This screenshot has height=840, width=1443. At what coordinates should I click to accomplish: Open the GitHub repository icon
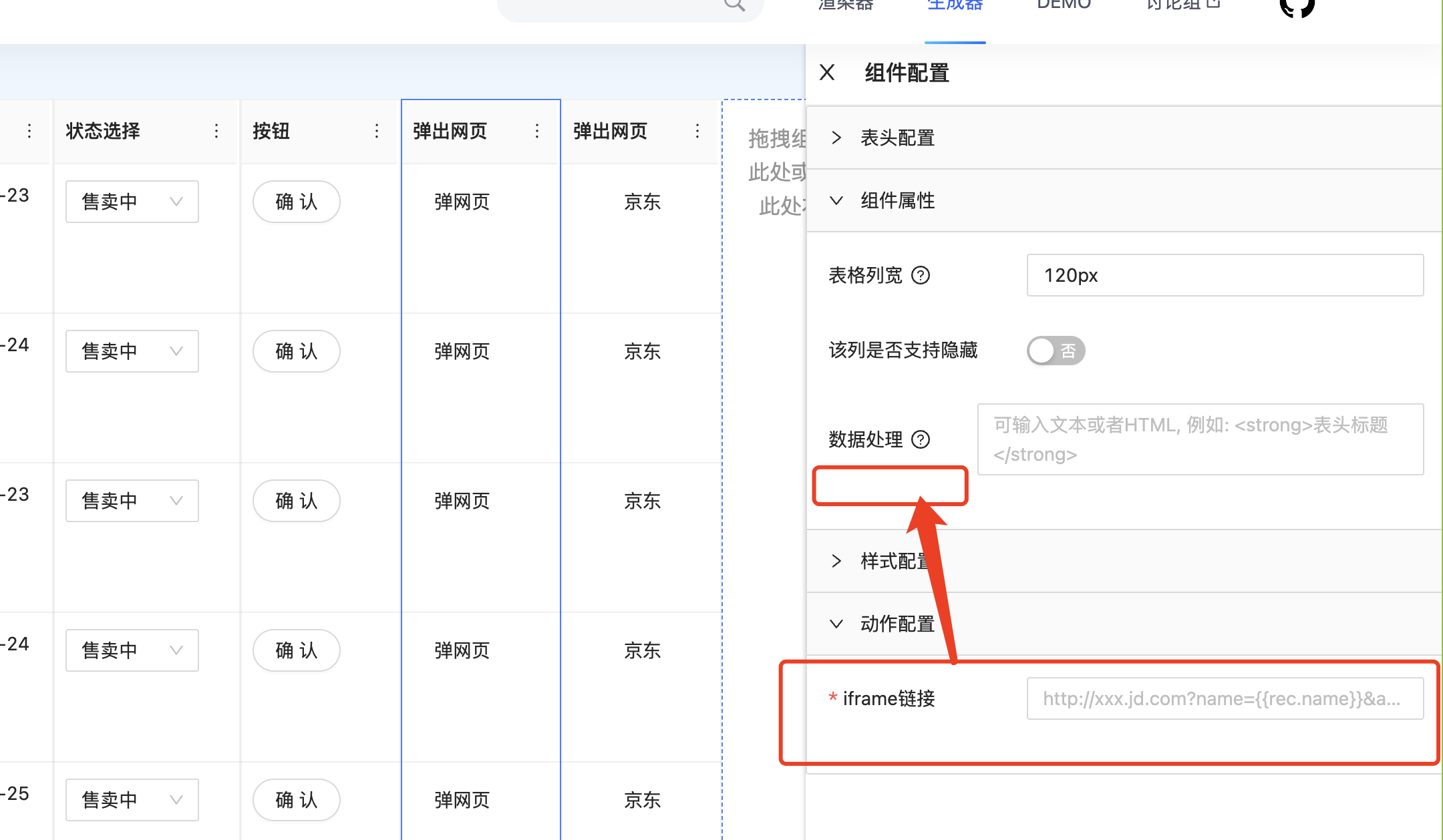[1296, 8]
